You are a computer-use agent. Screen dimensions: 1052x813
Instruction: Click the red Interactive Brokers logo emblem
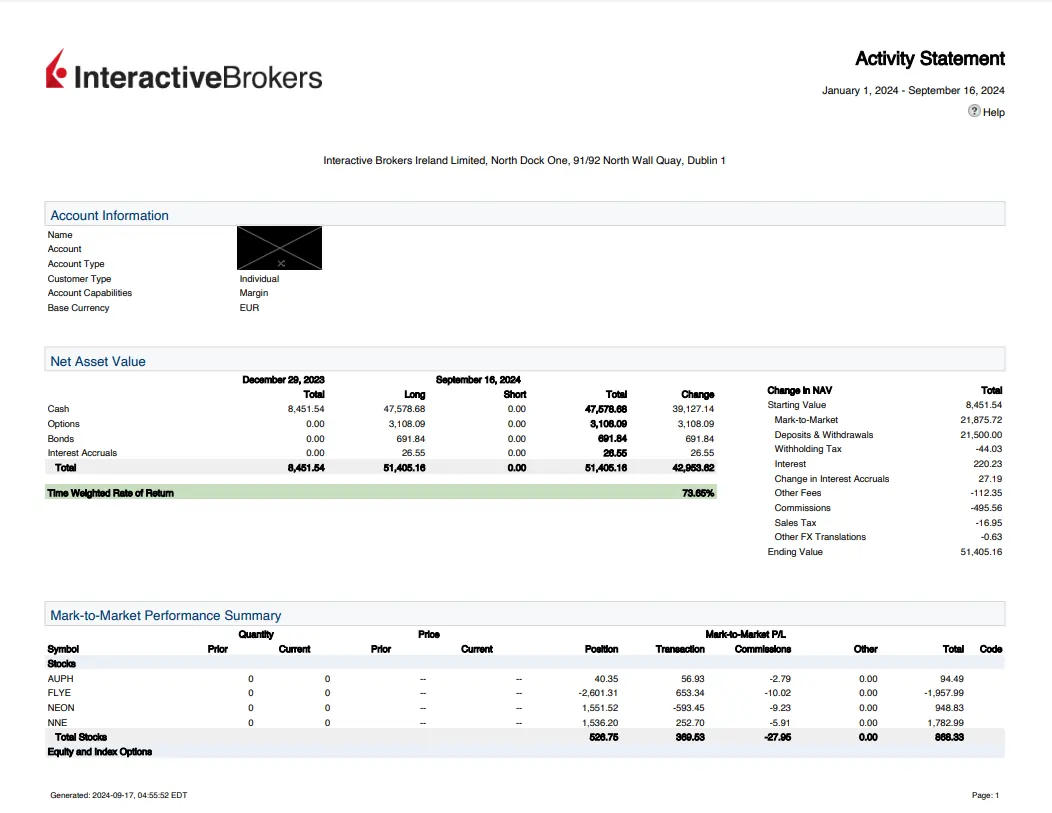[57, 70]
